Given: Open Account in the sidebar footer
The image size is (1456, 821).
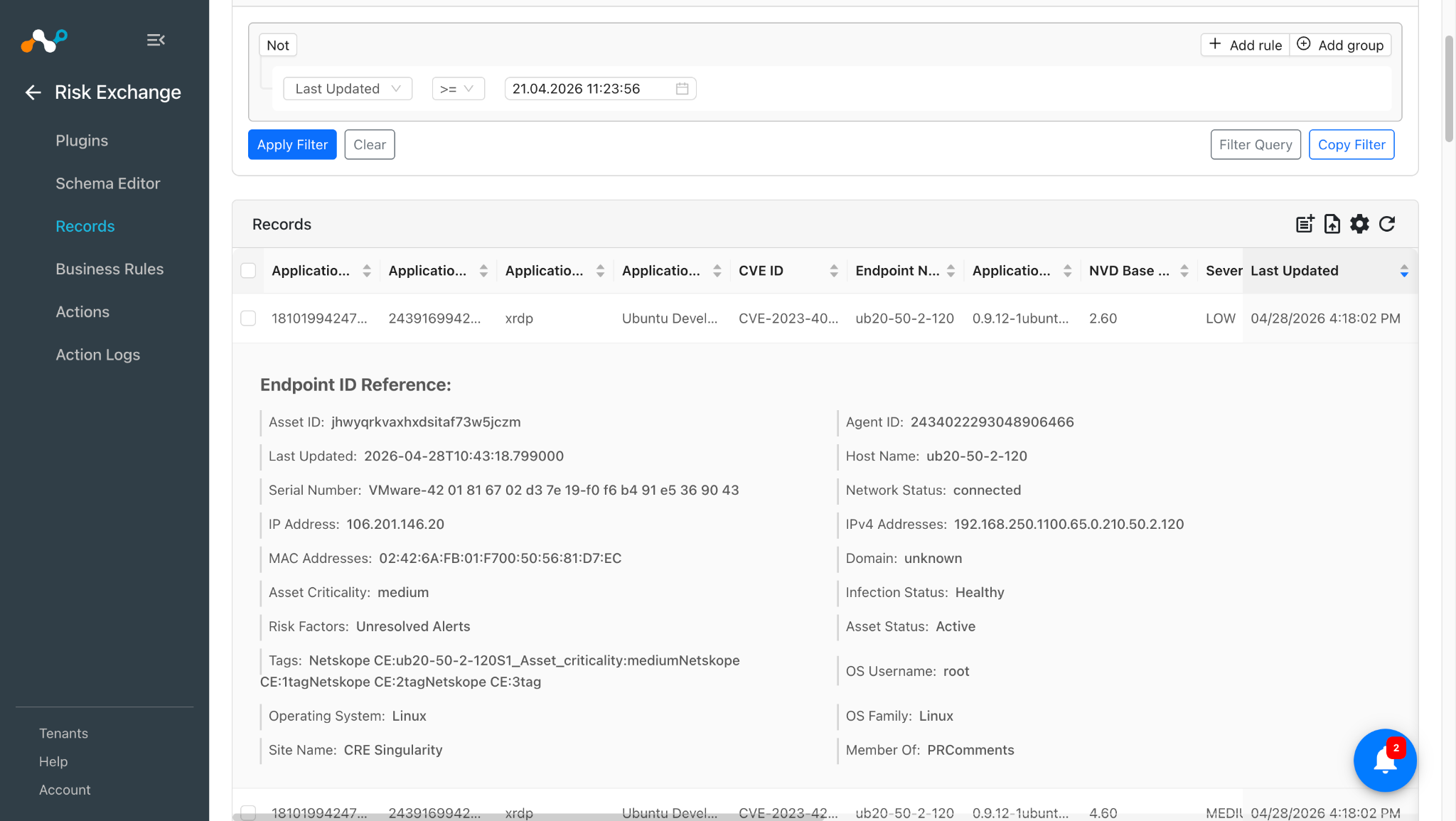Looking at the screenshot, I should 65,790.
